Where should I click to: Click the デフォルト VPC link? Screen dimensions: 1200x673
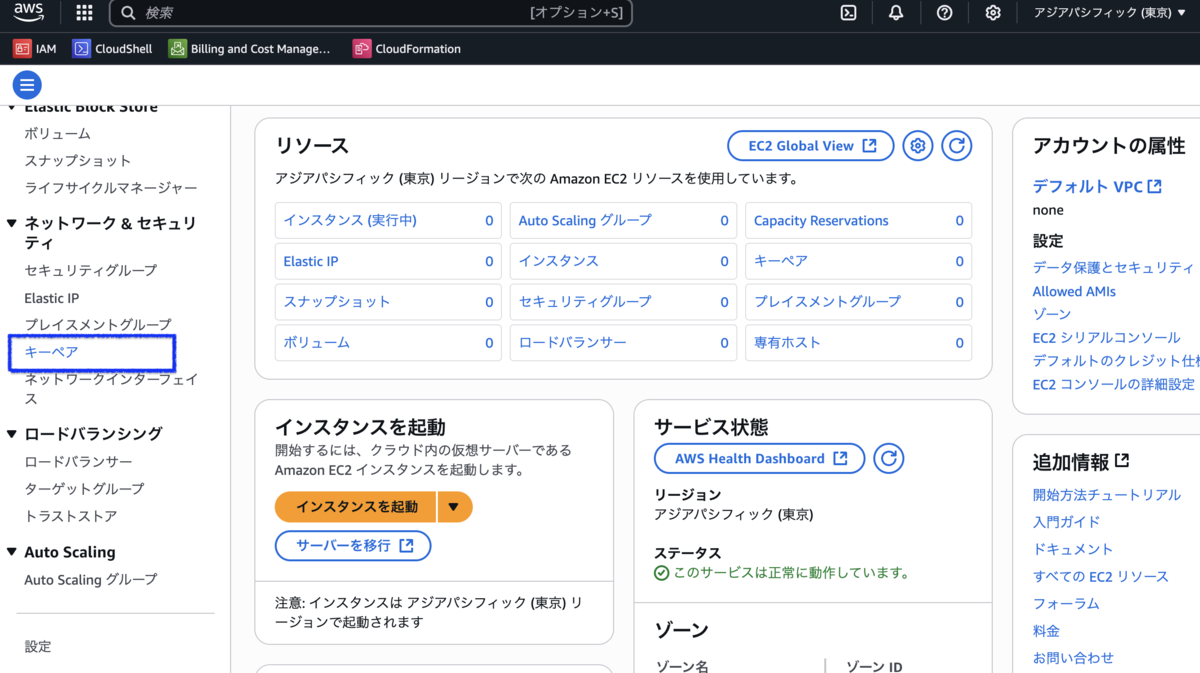click(x=1097, y=186)
